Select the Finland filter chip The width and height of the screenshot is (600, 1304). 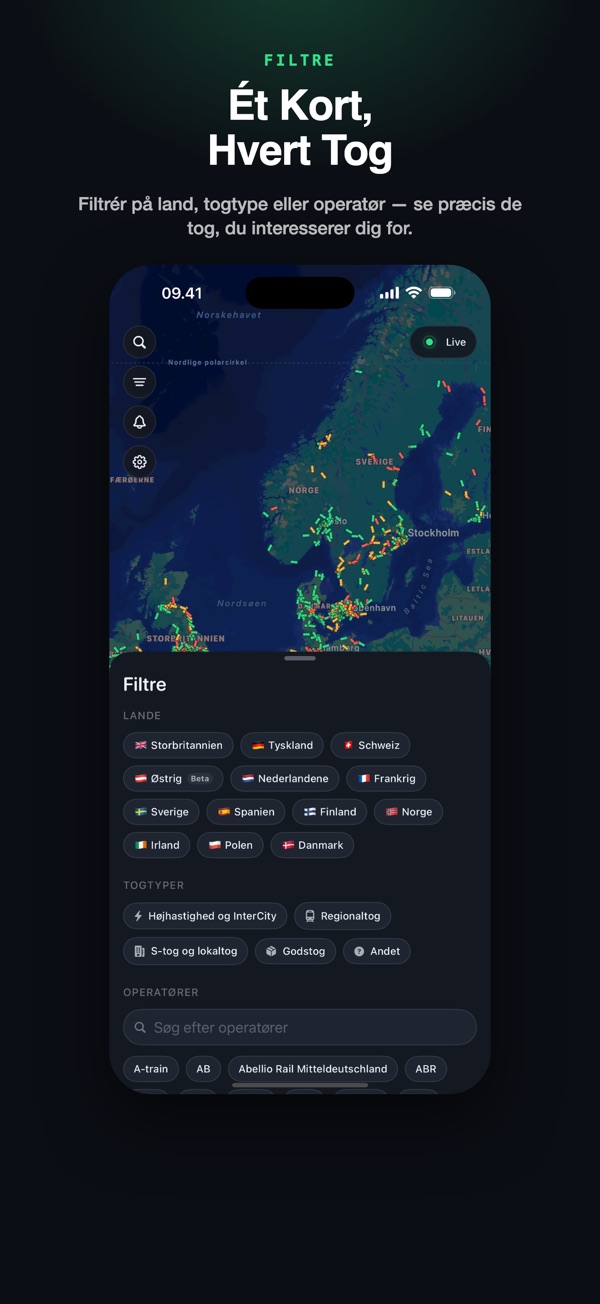(x=330, y=812)
